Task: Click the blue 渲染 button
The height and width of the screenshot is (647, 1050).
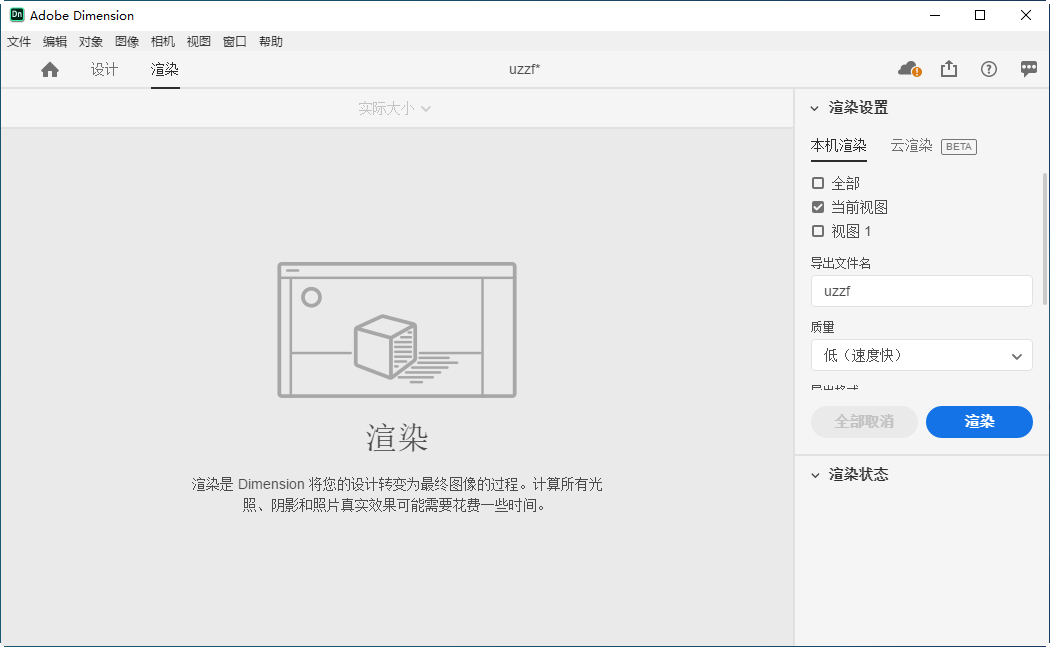Action: tap(979, 422)
